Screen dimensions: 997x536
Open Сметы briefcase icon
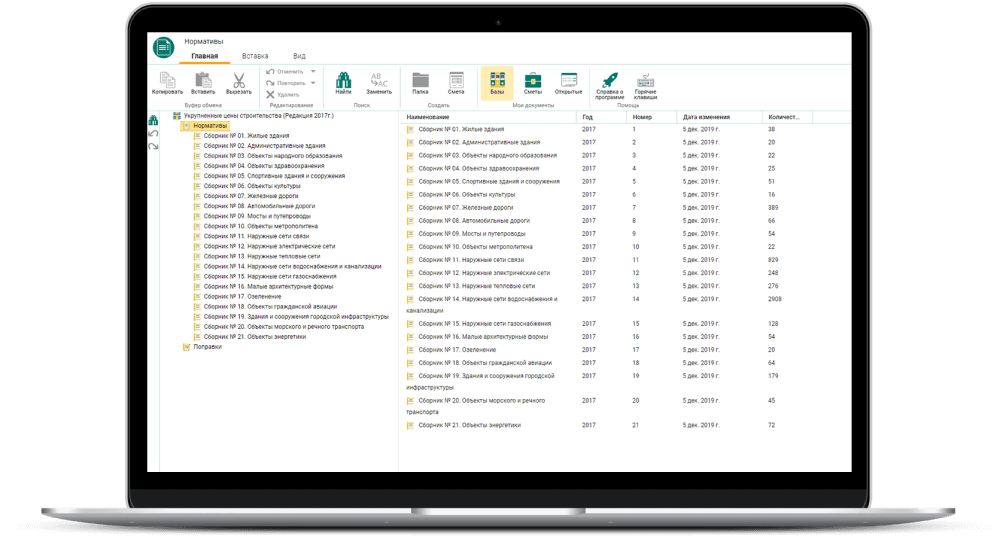533,80
